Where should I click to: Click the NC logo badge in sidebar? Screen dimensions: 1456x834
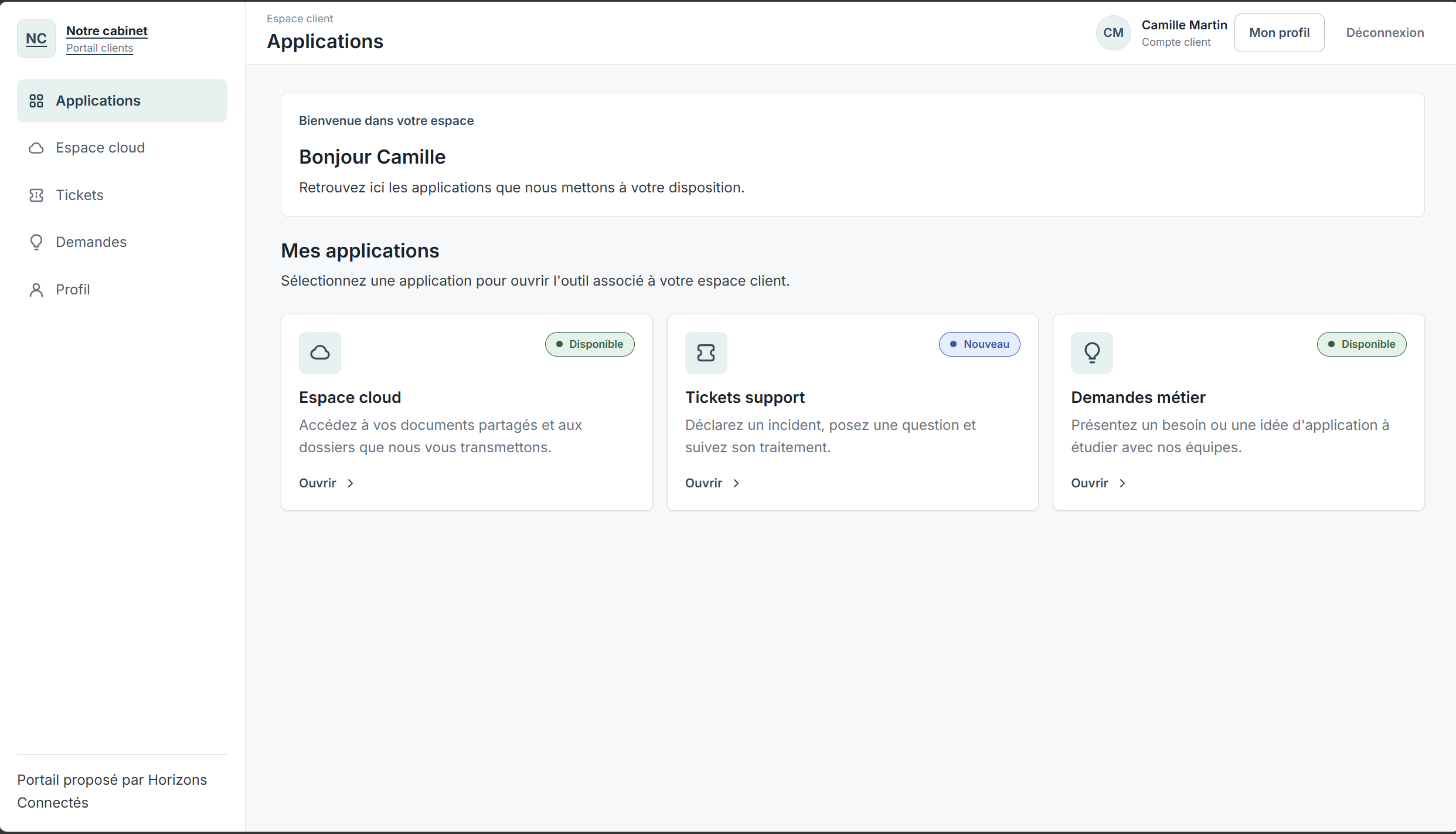[36, 39]
